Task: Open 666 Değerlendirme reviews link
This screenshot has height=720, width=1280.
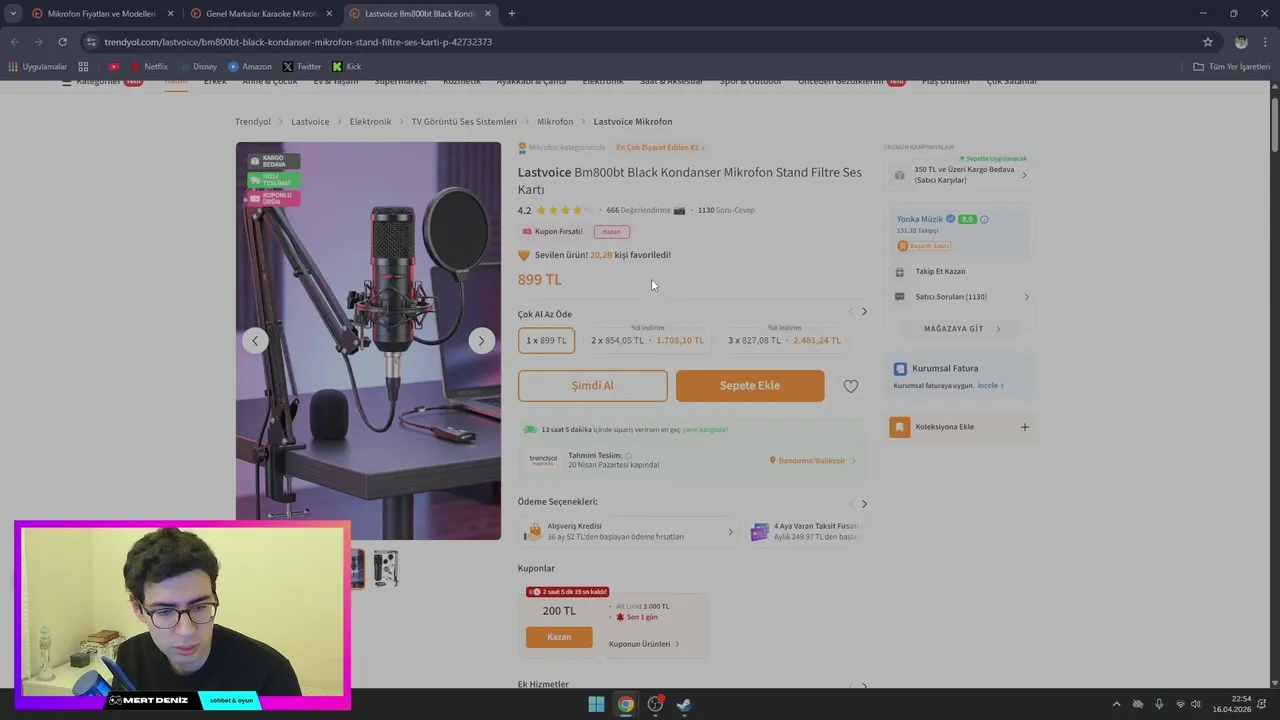Action: 637,211
